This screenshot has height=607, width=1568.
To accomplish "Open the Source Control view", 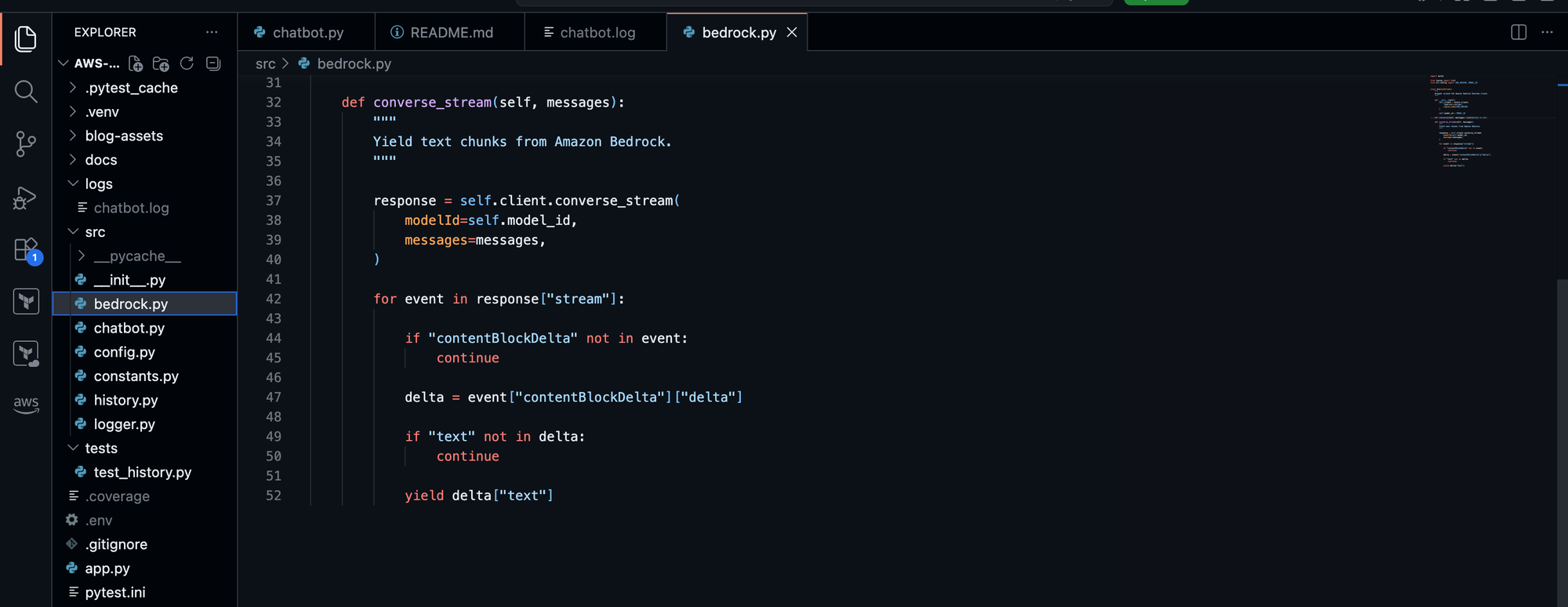I will click(26, 144).
